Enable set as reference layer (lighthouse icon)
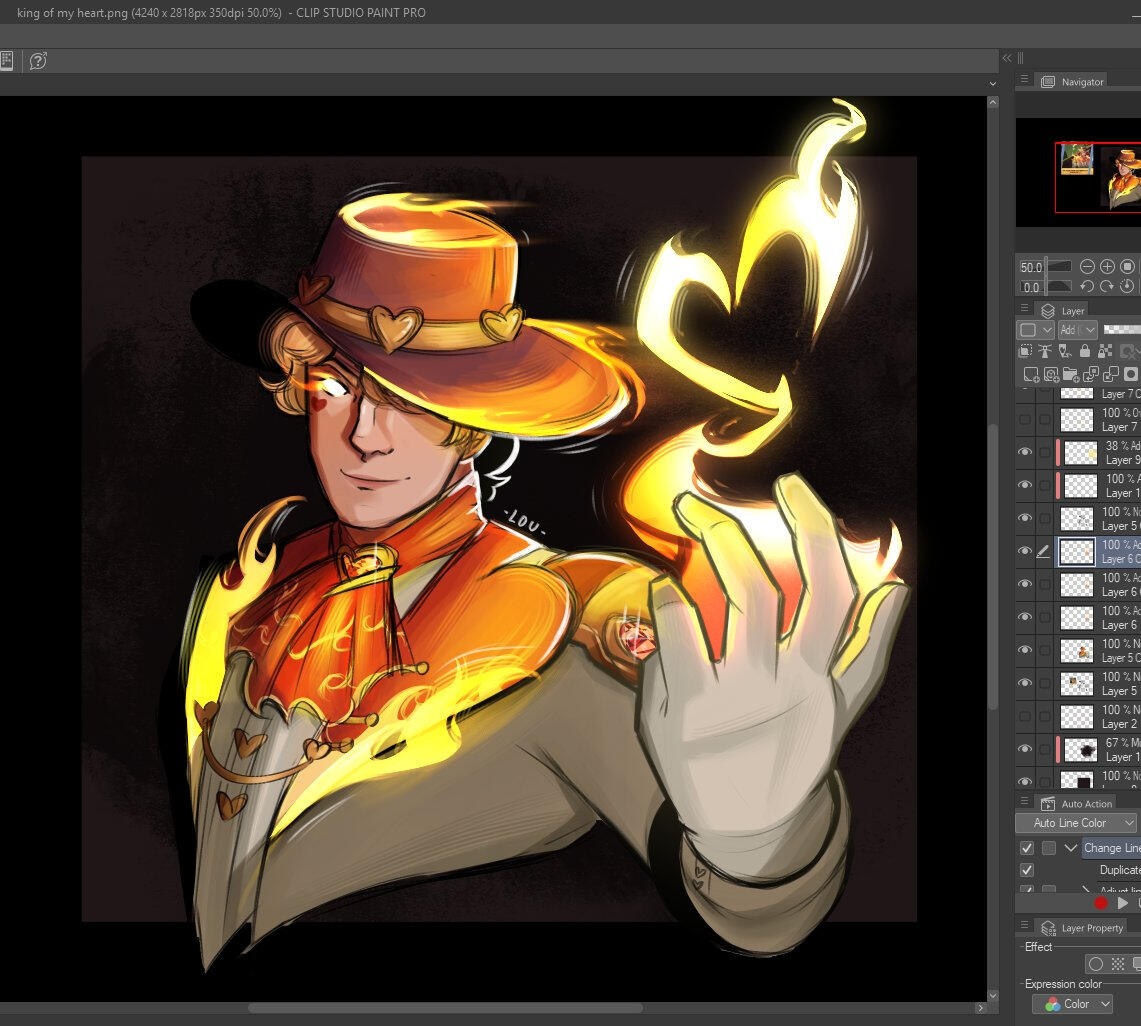1141x1026 pixels. (x=1045, y=351)
